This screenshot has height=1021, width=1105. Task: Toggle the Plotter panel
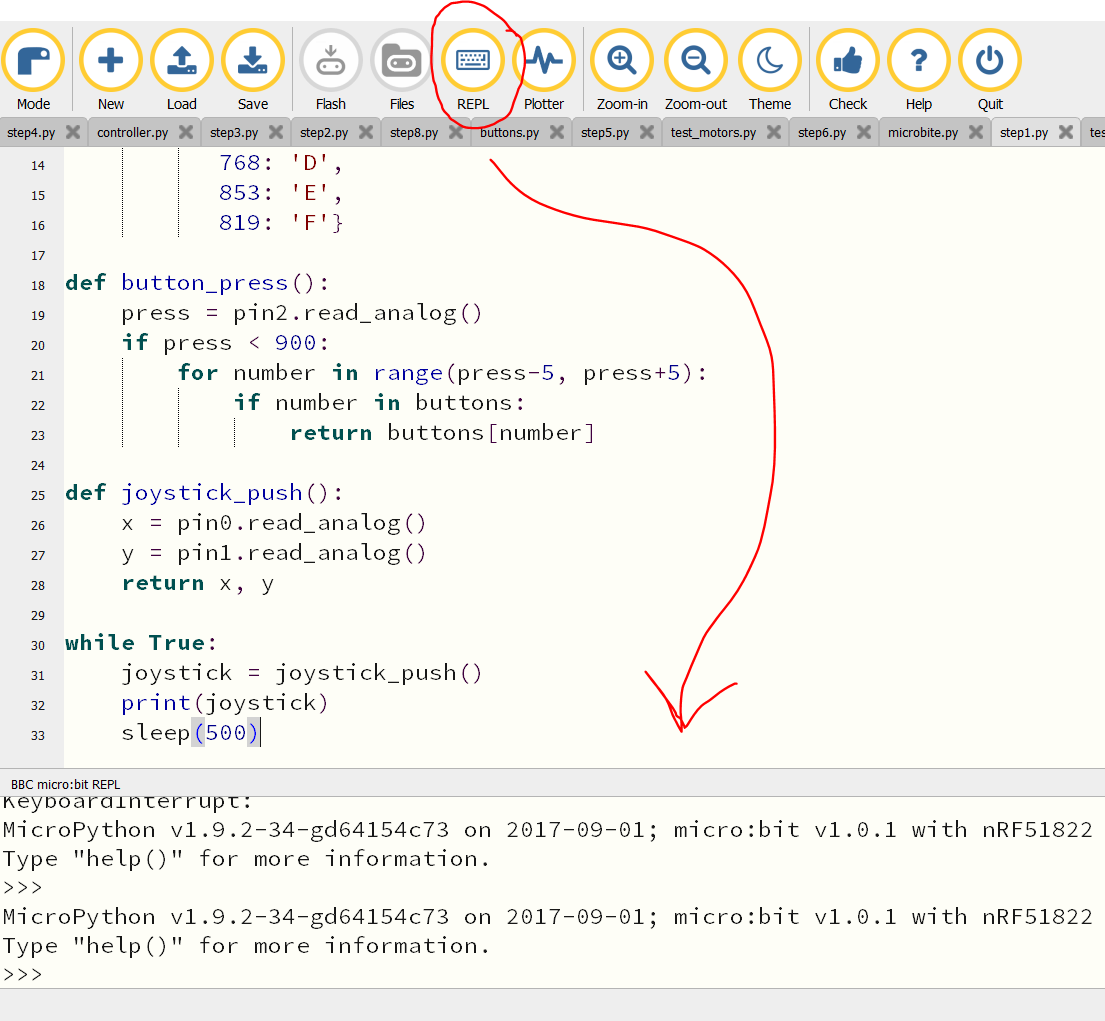tap(545, 60)
